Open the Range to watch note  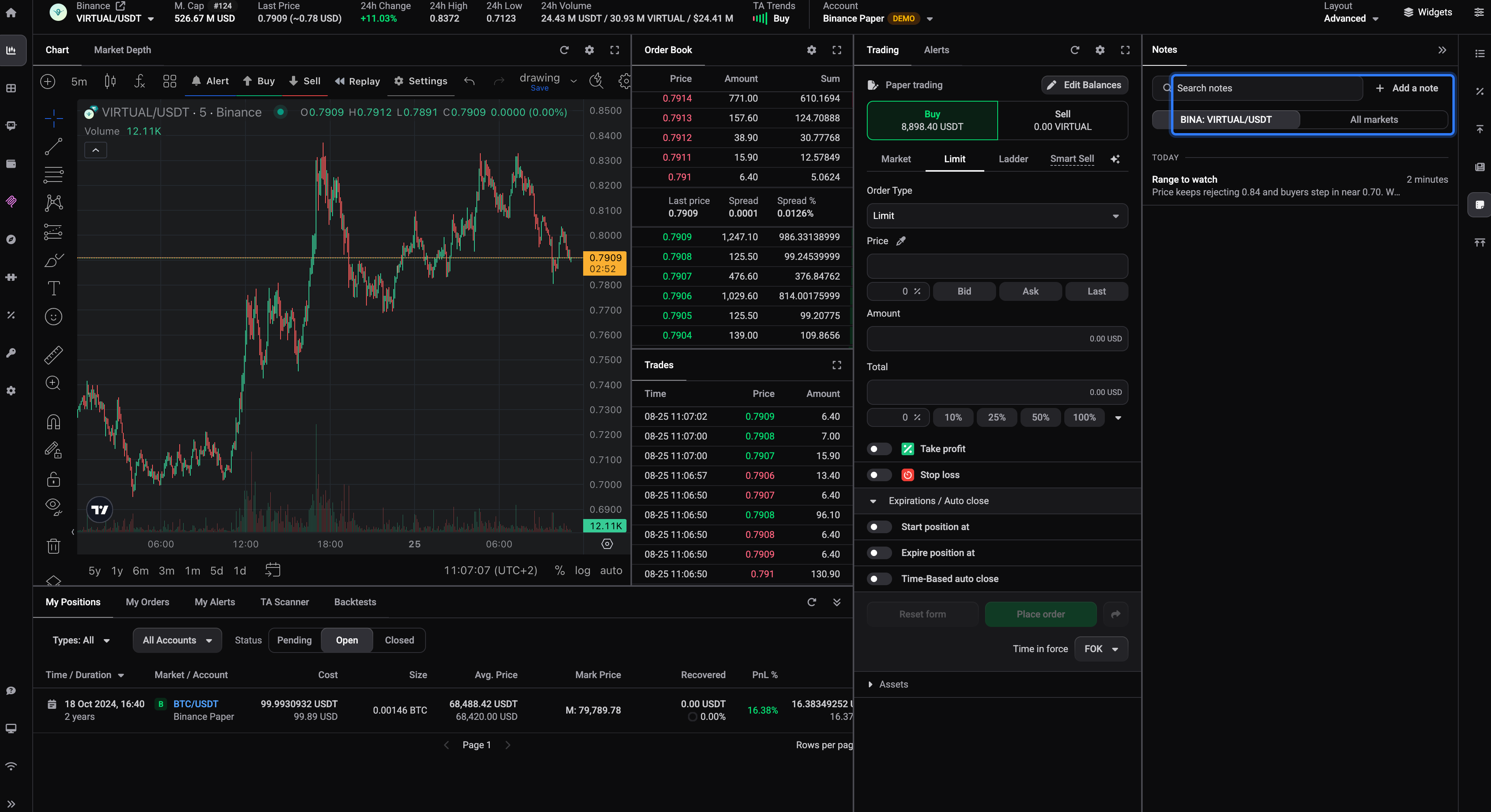1300,185
